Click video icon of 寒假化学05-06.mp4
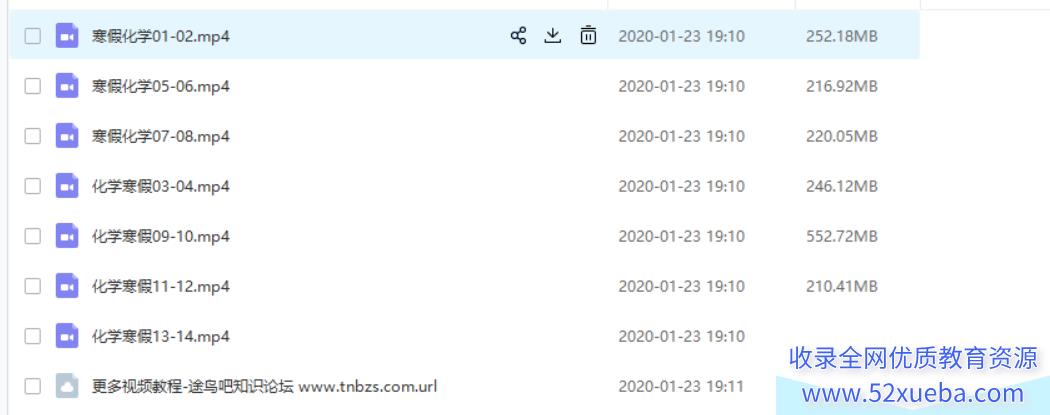This screenshot has width=1050, height=415. coord(67,86)
